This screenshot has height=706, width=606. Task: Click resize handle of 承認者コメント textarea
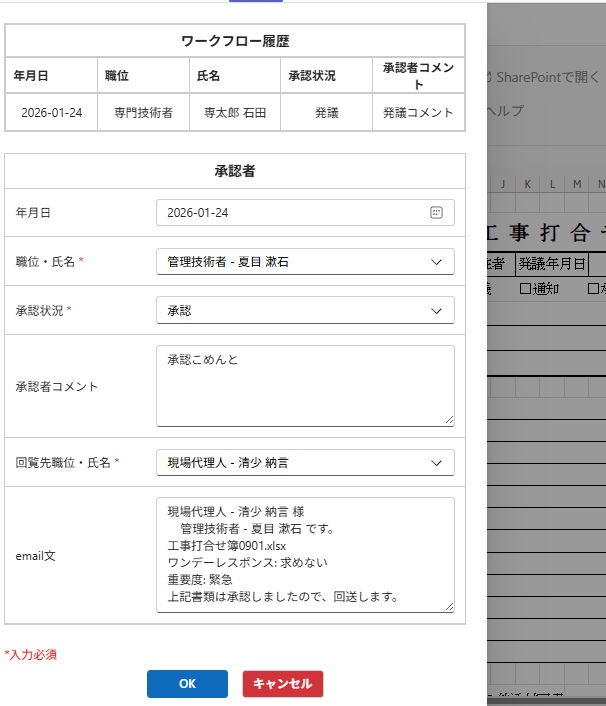tap(449, 420)
